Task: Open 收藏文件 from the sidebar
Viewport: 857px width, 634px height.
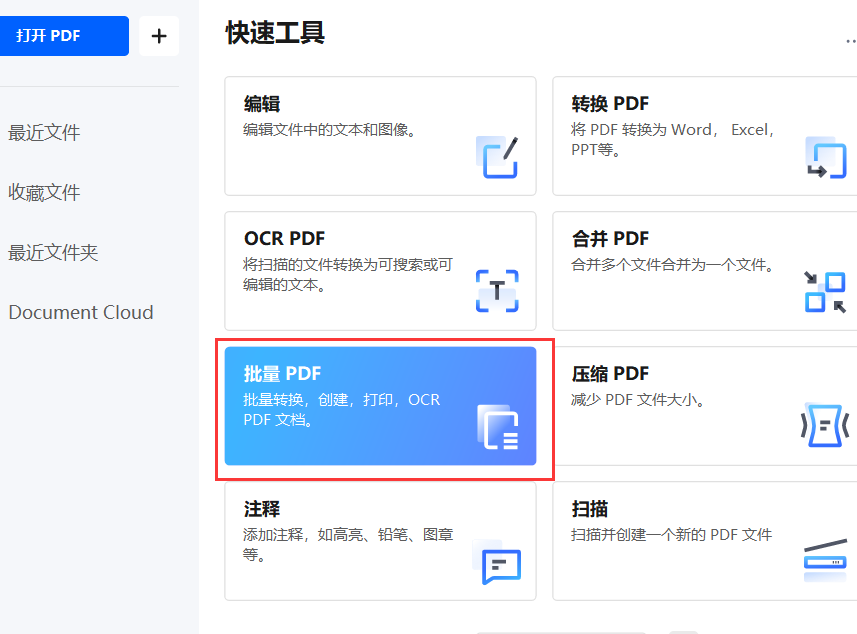Action: pyautogui.click(x=44, y=192)
